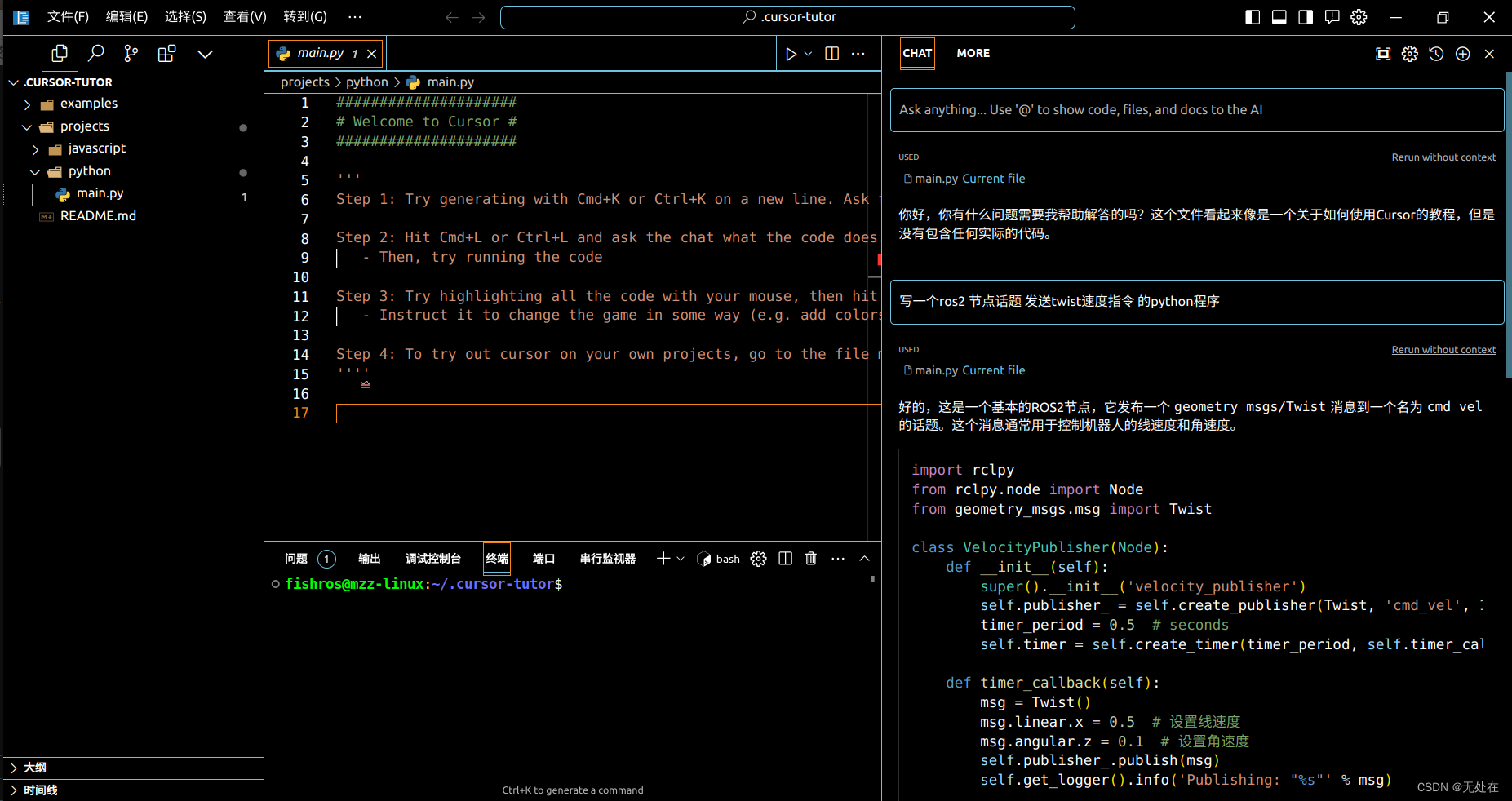Split the editor to the right

[x=832, y=54]
